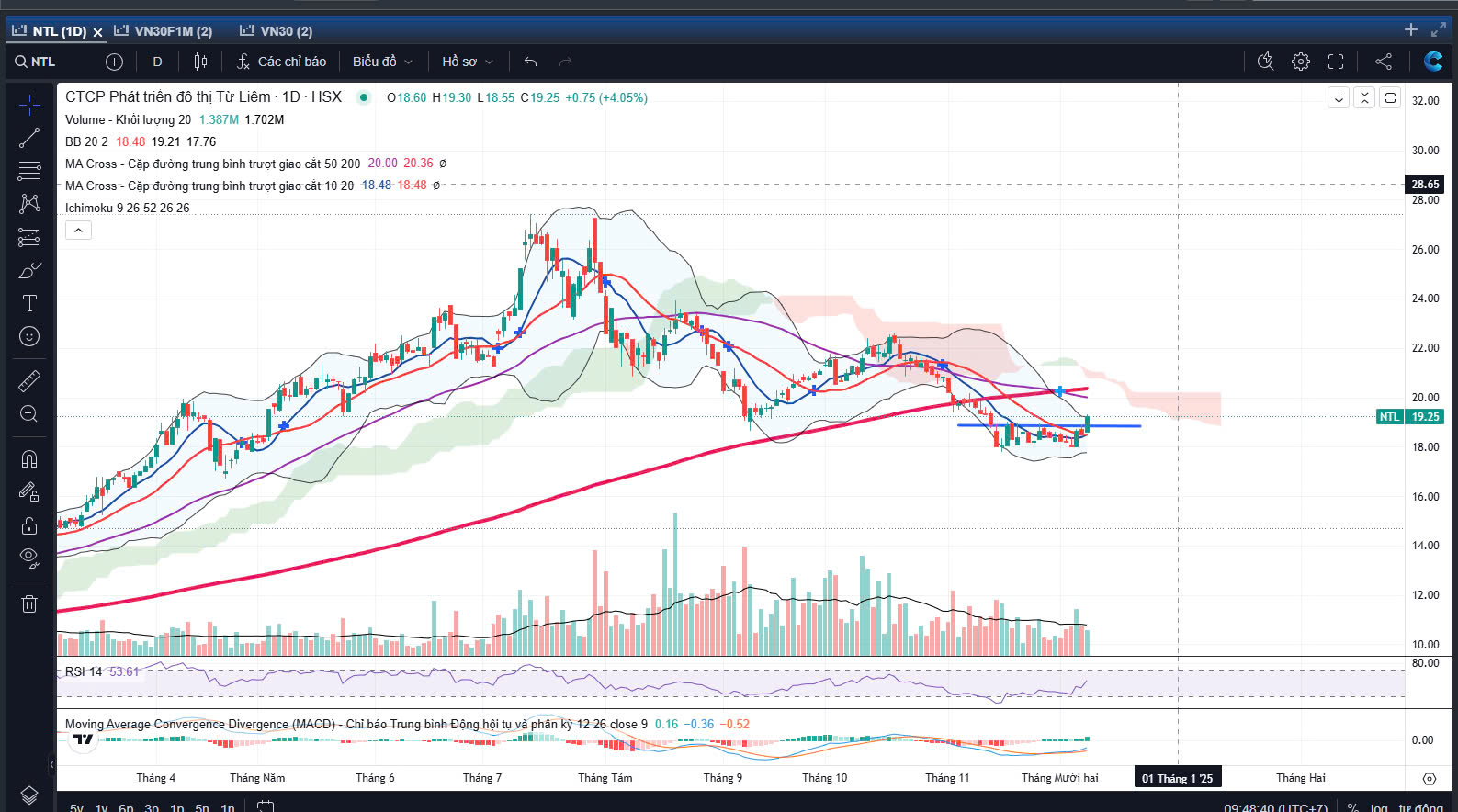The width and height of the screenshot is (1458, 812).
Task: Switch to the VN30F1M (2) tab
Action: click(163, 31)
